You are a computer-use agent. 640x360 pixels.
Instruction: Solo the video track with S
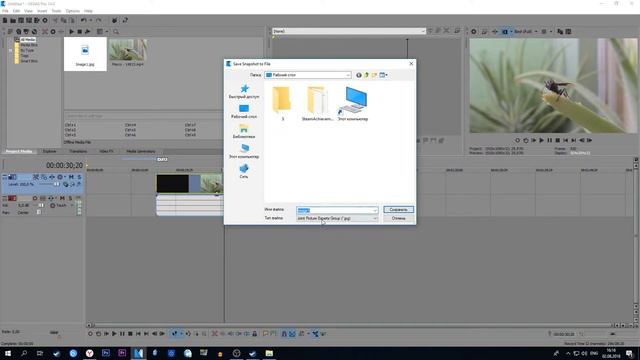pyautogui.click(x=79, y=177)
